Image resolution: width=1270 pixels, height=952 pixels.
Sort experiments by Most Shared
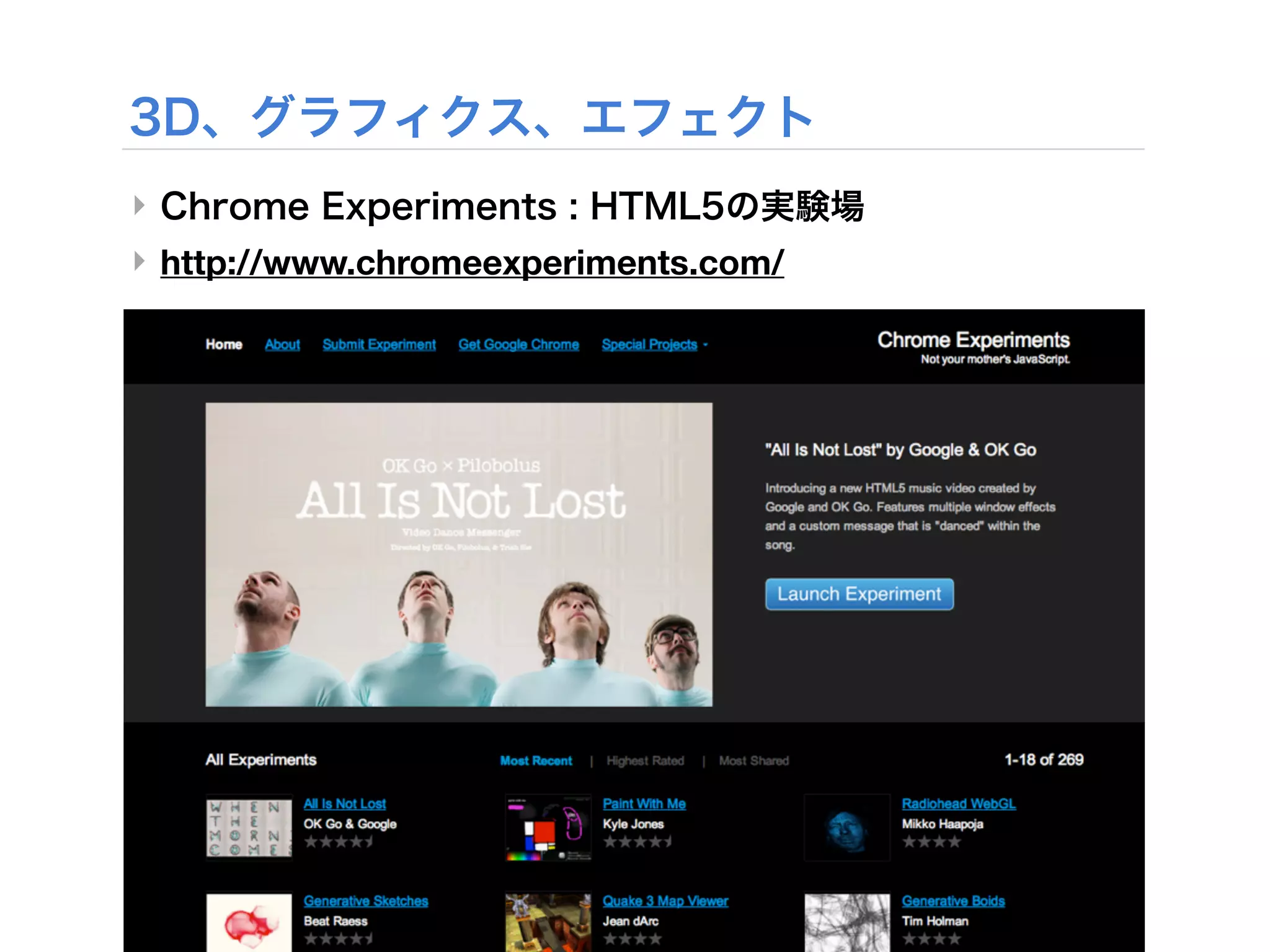(x=753, y=760)
